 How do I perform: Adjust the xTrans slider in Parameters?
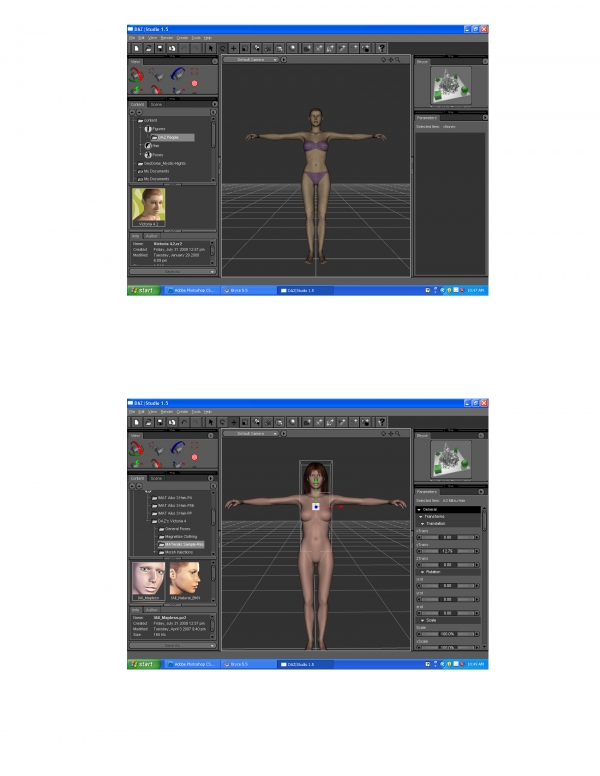(x=448, y=537)
